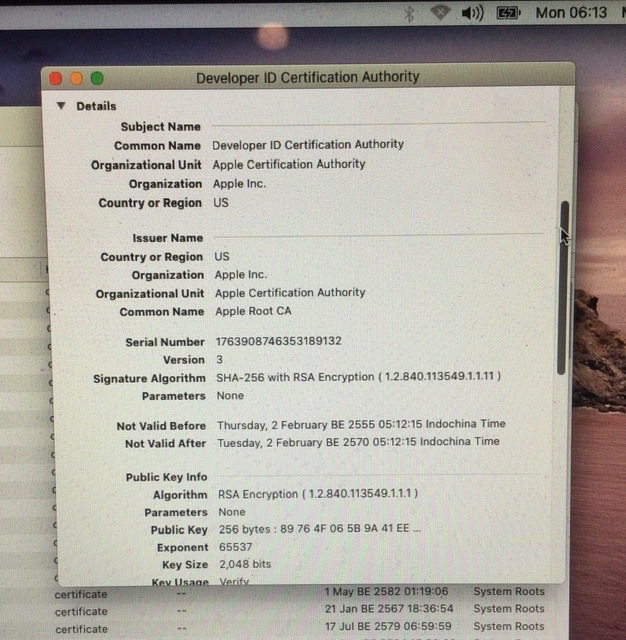The height and width of the screenshot is (640, 626).
Task: Select the Version value 3
Action: coord(220,360)
